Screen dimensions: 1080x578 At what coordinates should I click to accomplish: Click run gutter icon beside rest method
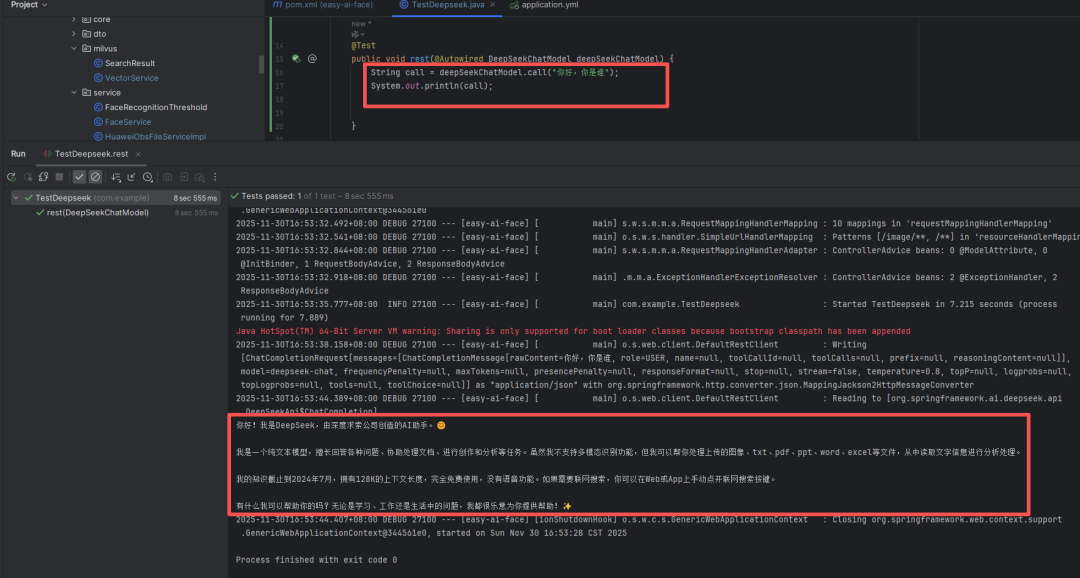pyautogui.click(x=296, y=59)
